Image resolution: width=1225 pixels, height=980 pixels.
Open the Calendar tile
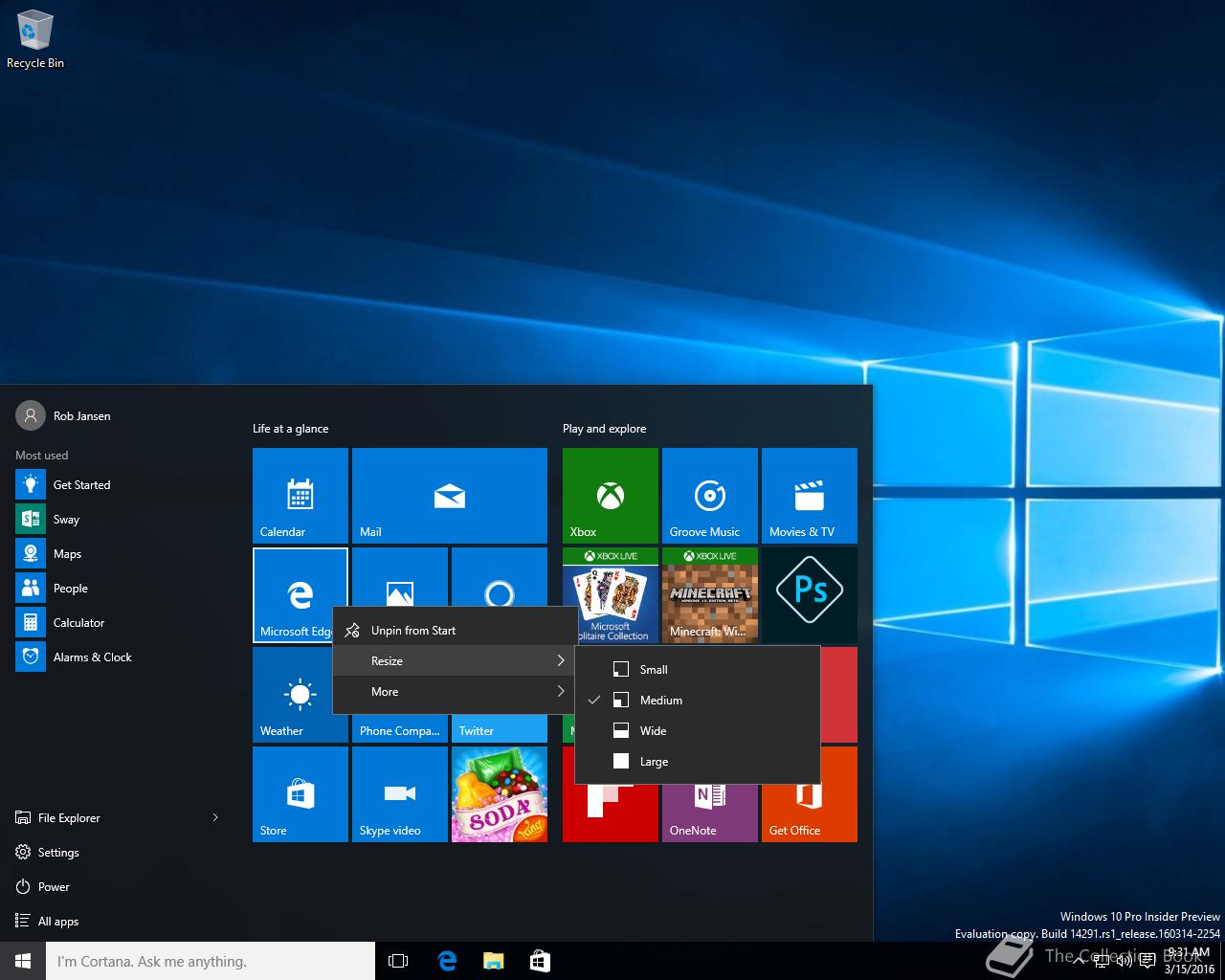point(301,496)
